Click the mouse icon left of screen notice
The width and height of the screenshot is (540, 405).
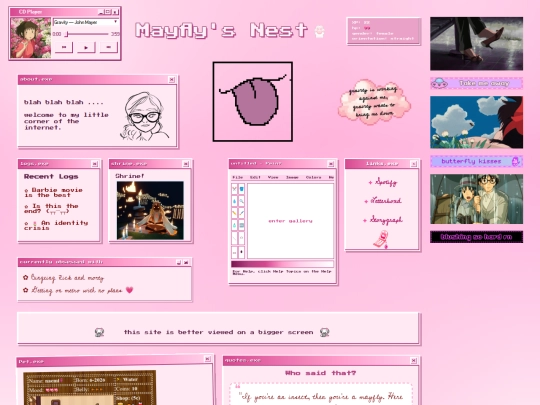coord(99,332)
